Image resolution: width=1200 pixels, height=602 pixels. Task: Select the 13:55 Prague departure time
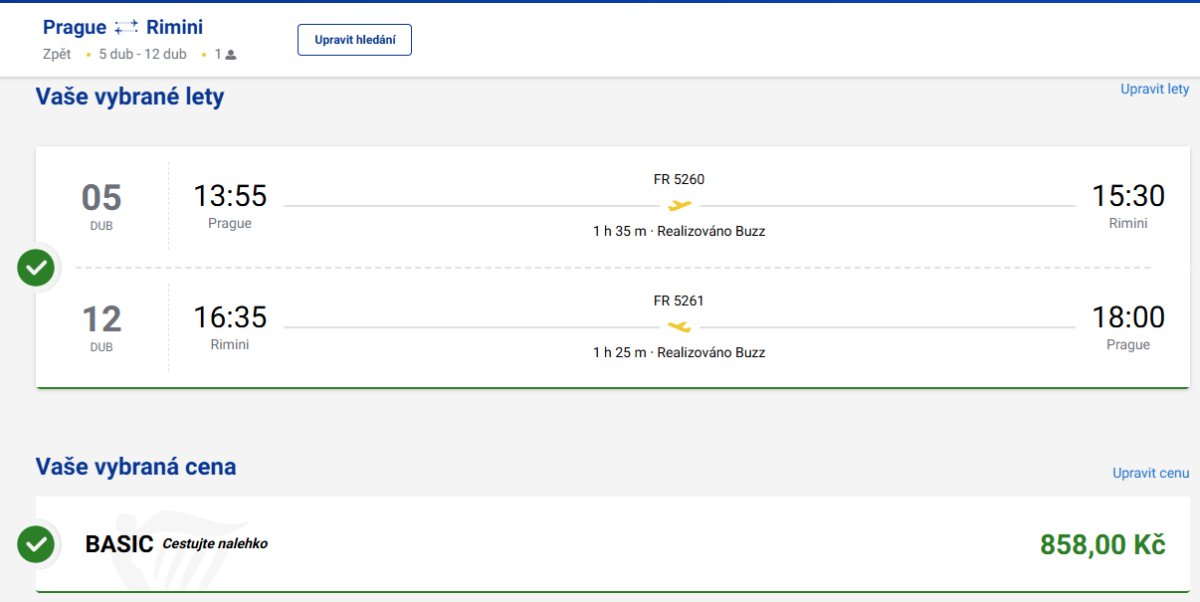tap(230, 196)
